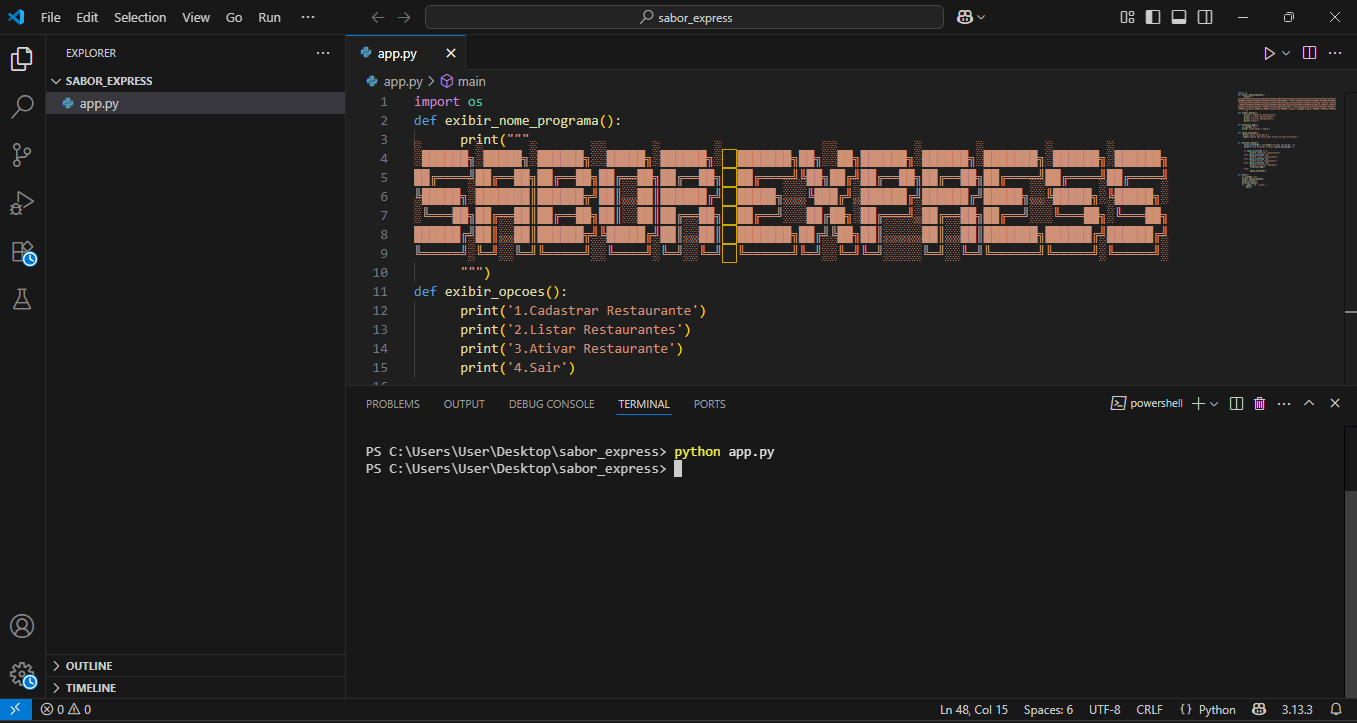Add a new terminal with plus icon

(x=1198, y=403)
